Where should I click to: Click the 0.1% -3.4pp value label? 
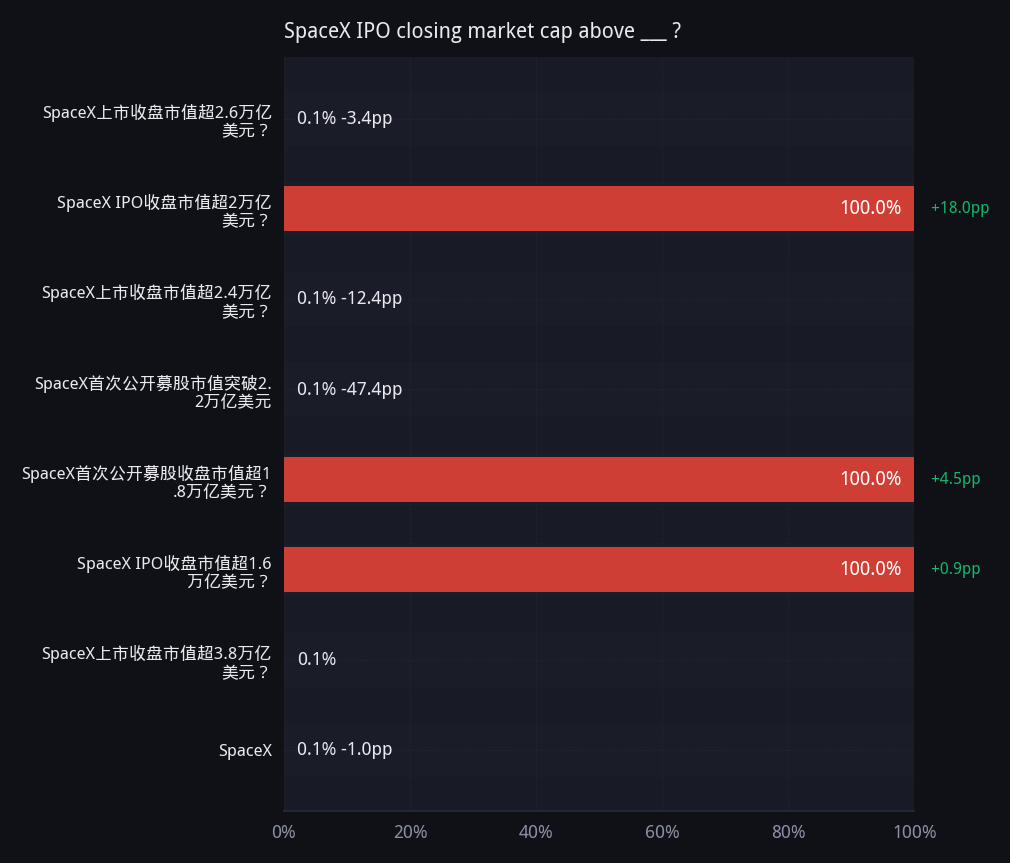pos(345,119)
